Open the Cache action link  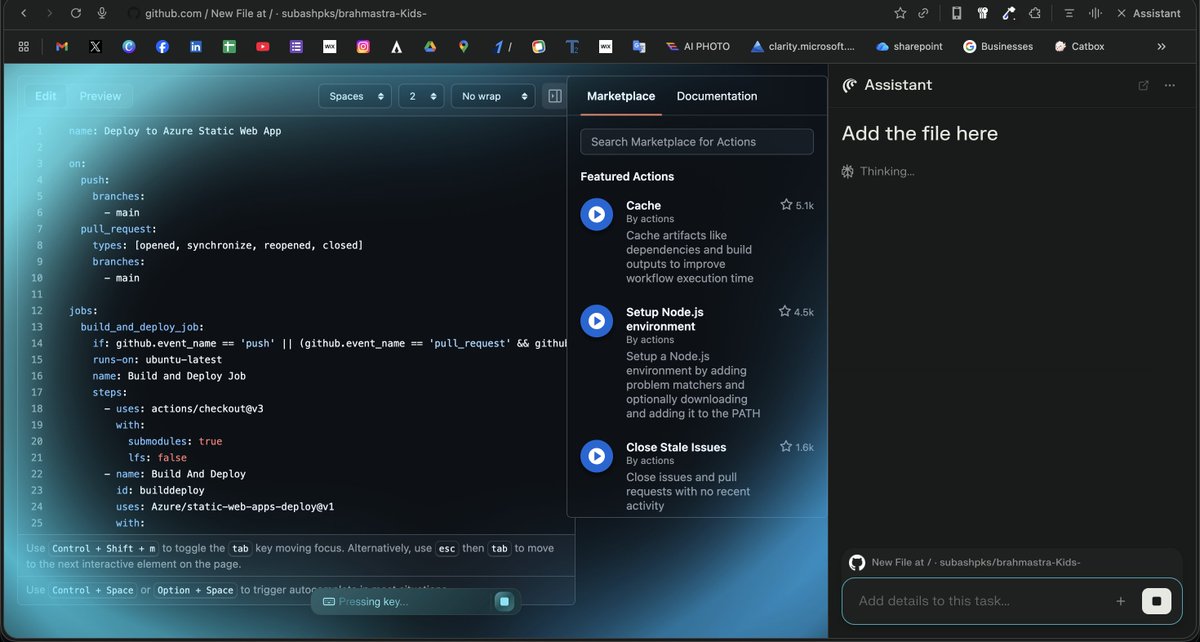tap(643, 205)
